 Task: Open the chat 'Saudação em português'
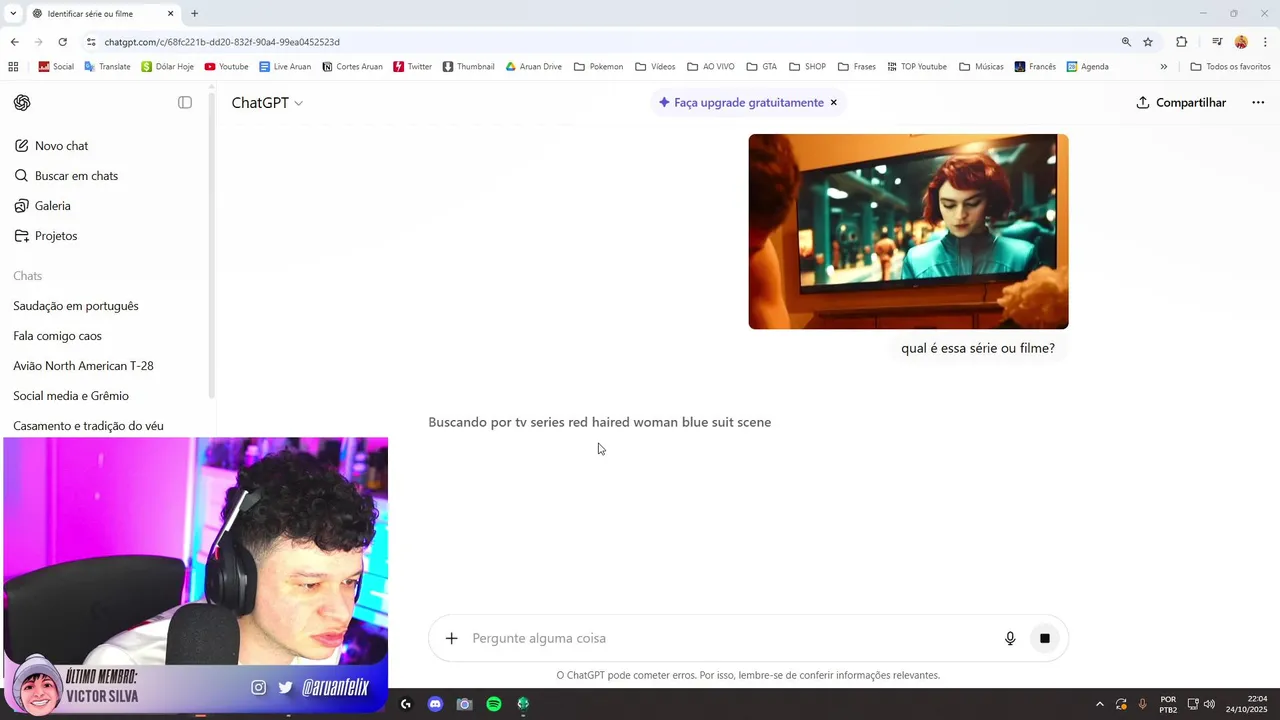pos(76,306)
